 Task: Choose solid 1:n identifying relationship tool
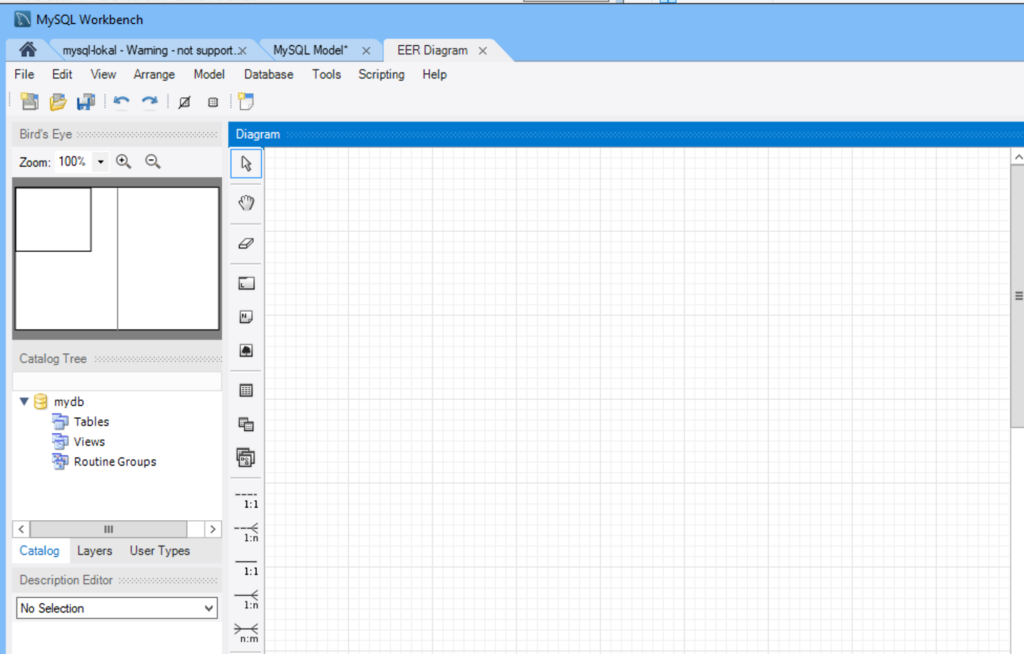coord(247,600)
